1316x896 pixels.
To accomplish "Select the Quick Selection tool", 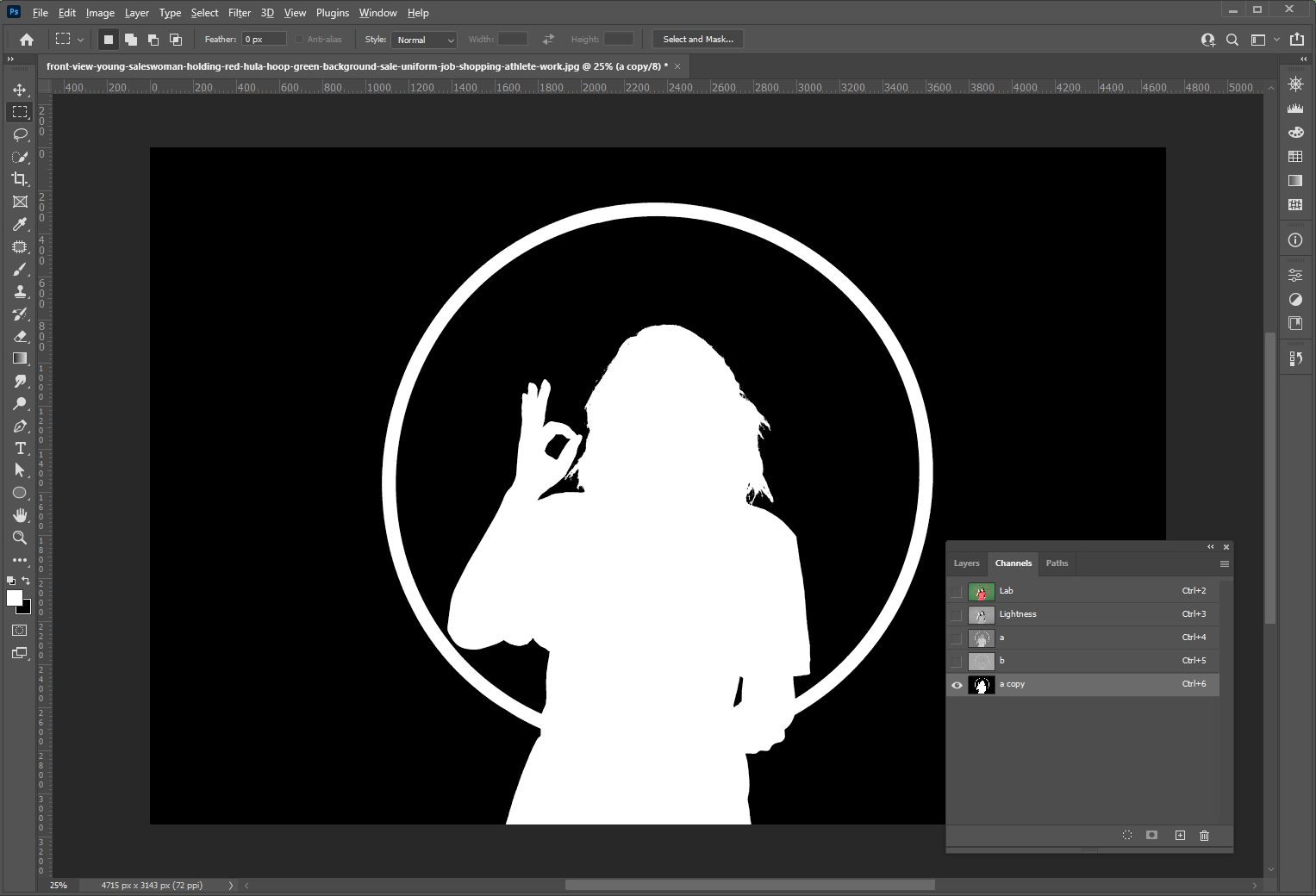I will click(x=20, y=157).
